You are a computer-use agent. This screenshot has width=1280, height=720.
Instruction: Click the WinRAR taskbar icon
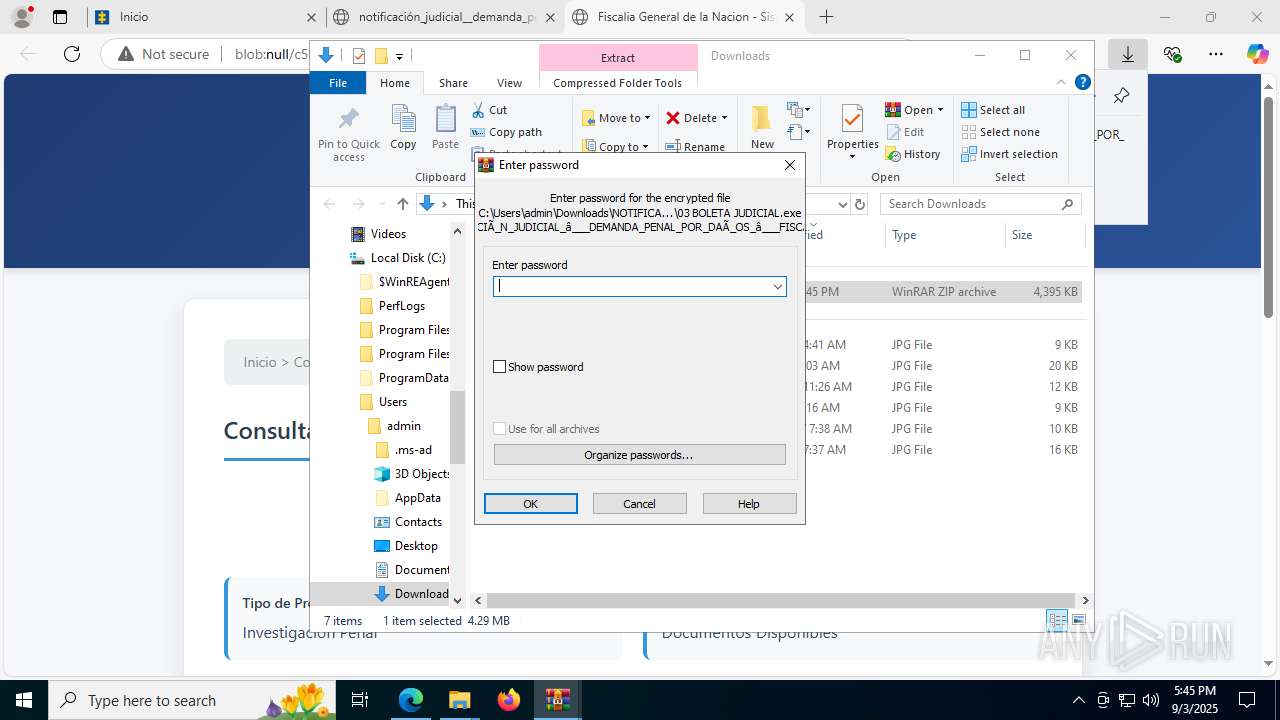pos(558,700)
